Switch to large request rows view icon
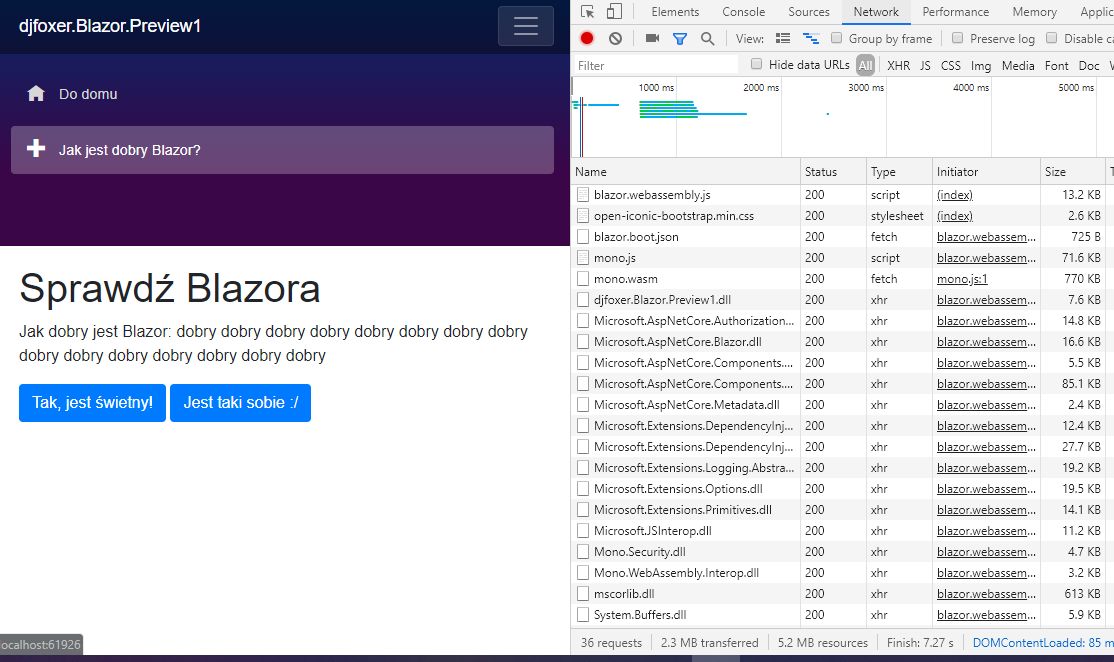Screen dimensions: 1114x662 click(x=783, y=38)
